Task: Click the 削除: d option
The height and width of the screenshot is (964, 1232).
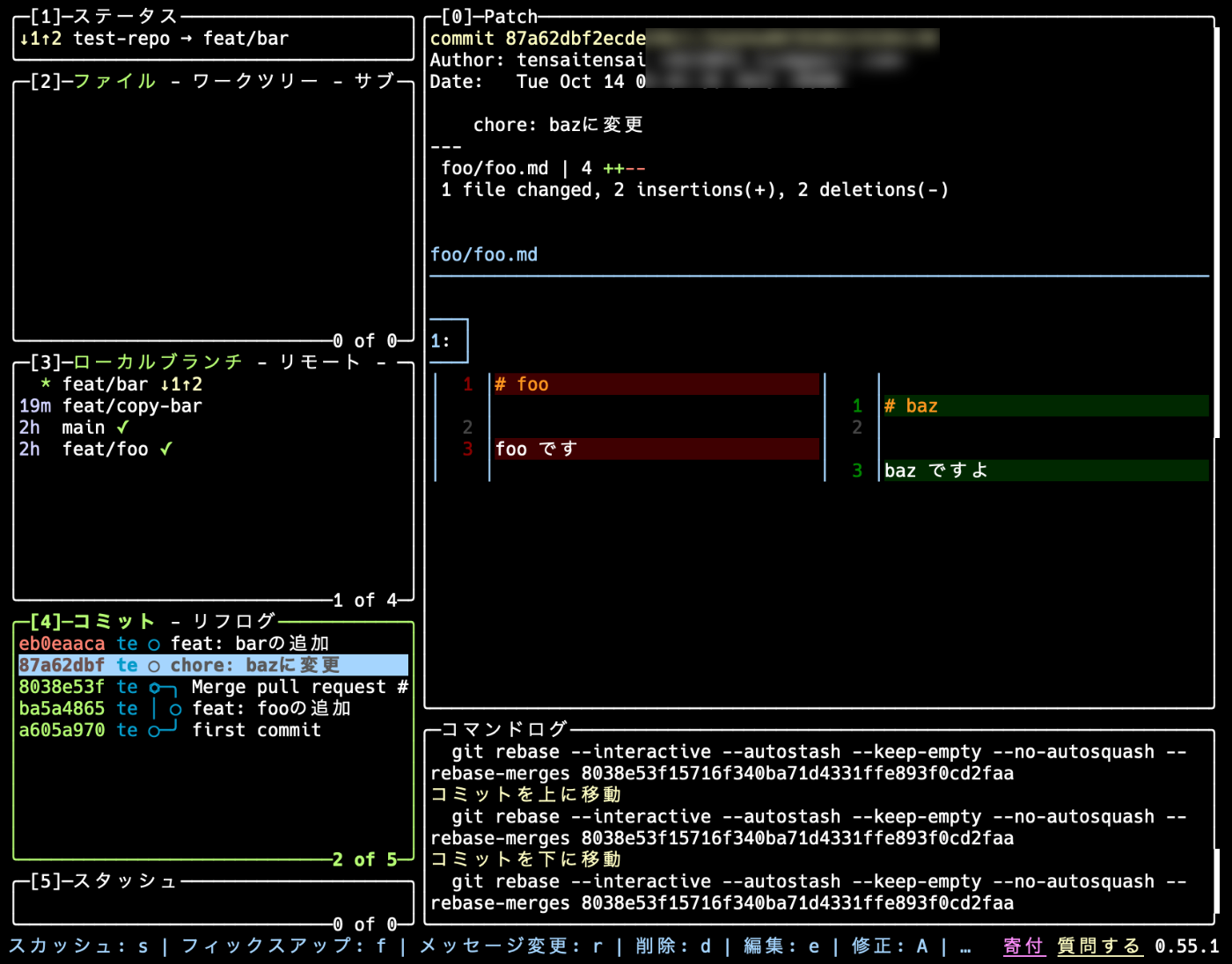Action: (x=673, y=946)
